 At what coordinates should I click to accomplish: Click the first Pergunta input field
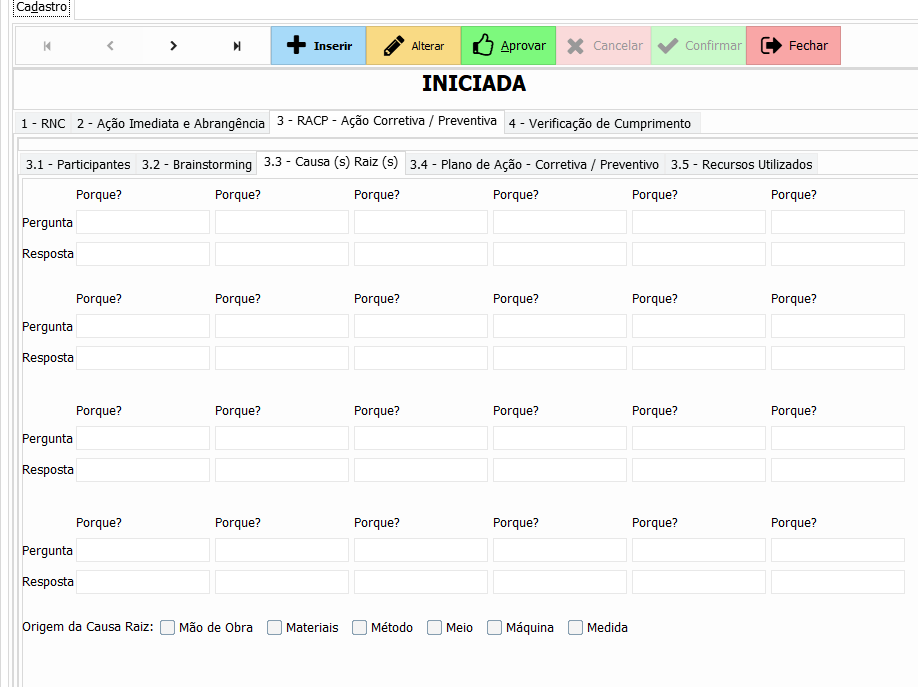143,222
